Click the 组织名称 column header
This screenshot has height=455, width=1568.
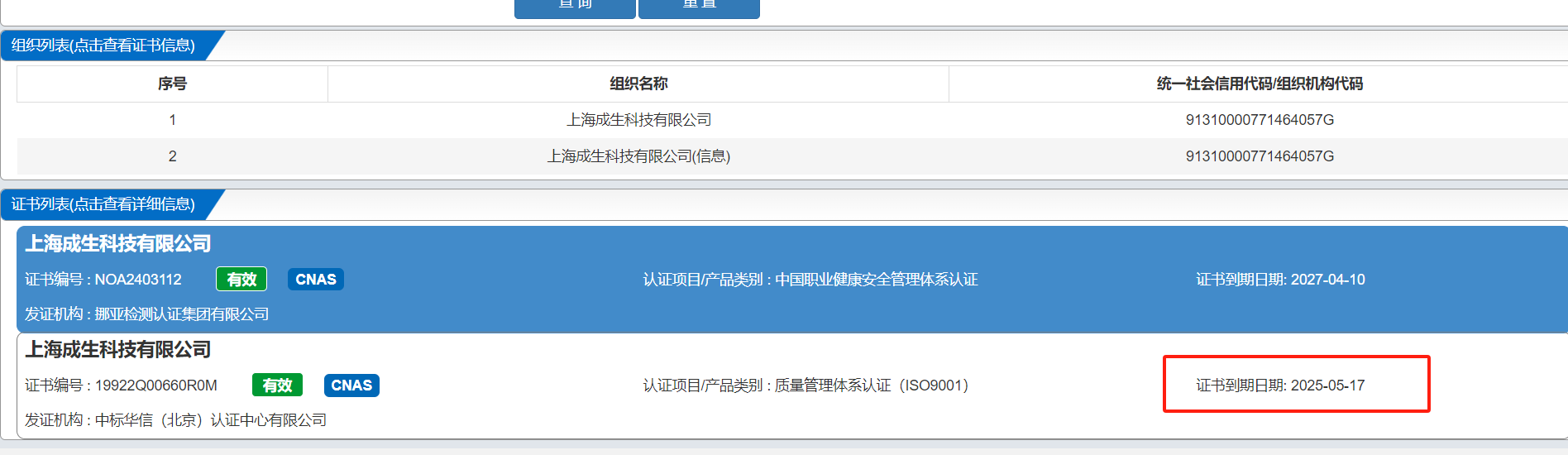[638, 84]
